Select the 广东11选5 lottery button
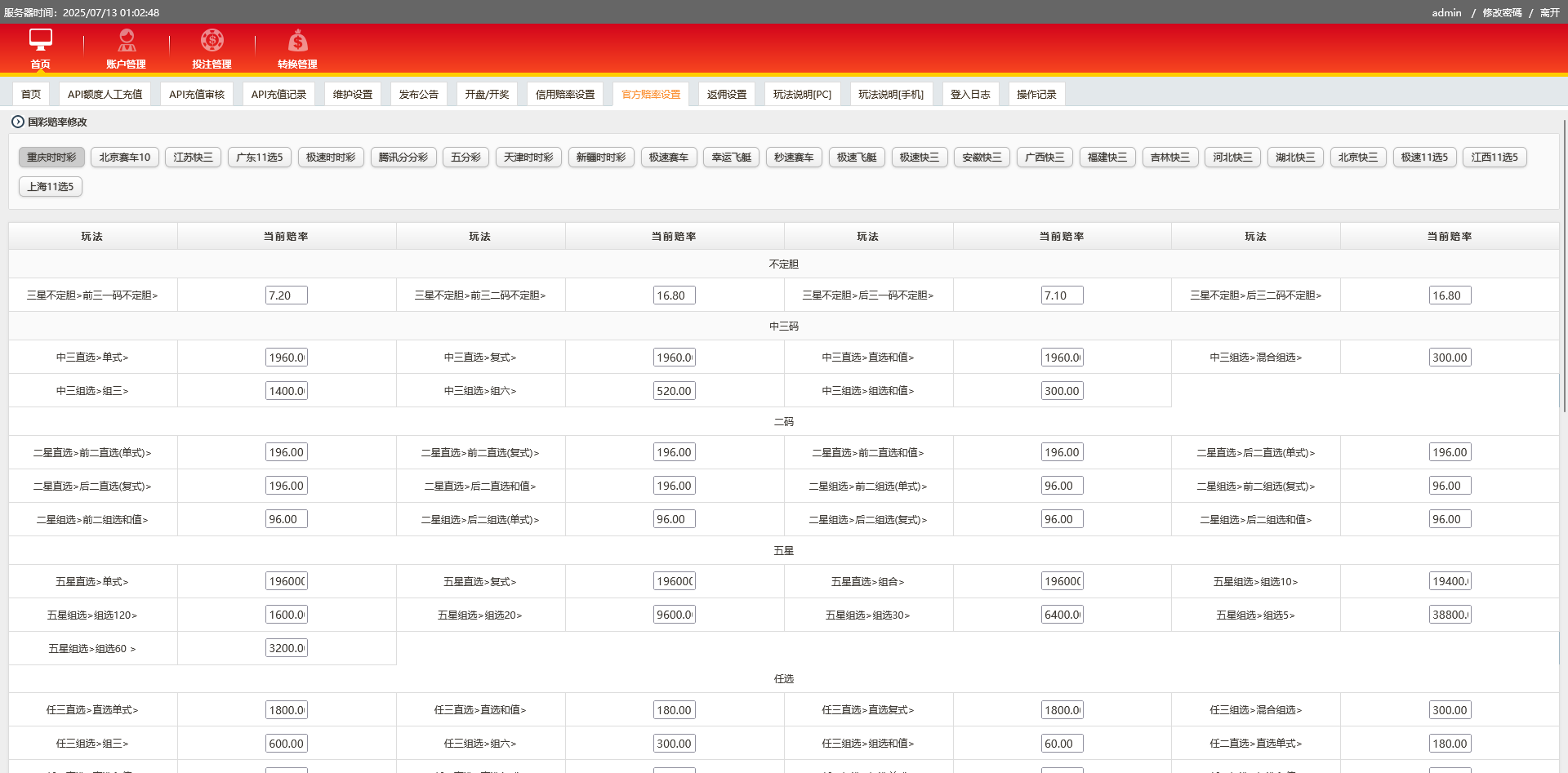Image resolution: width=1568 pixels, height=773 pixels. point(260,157)
